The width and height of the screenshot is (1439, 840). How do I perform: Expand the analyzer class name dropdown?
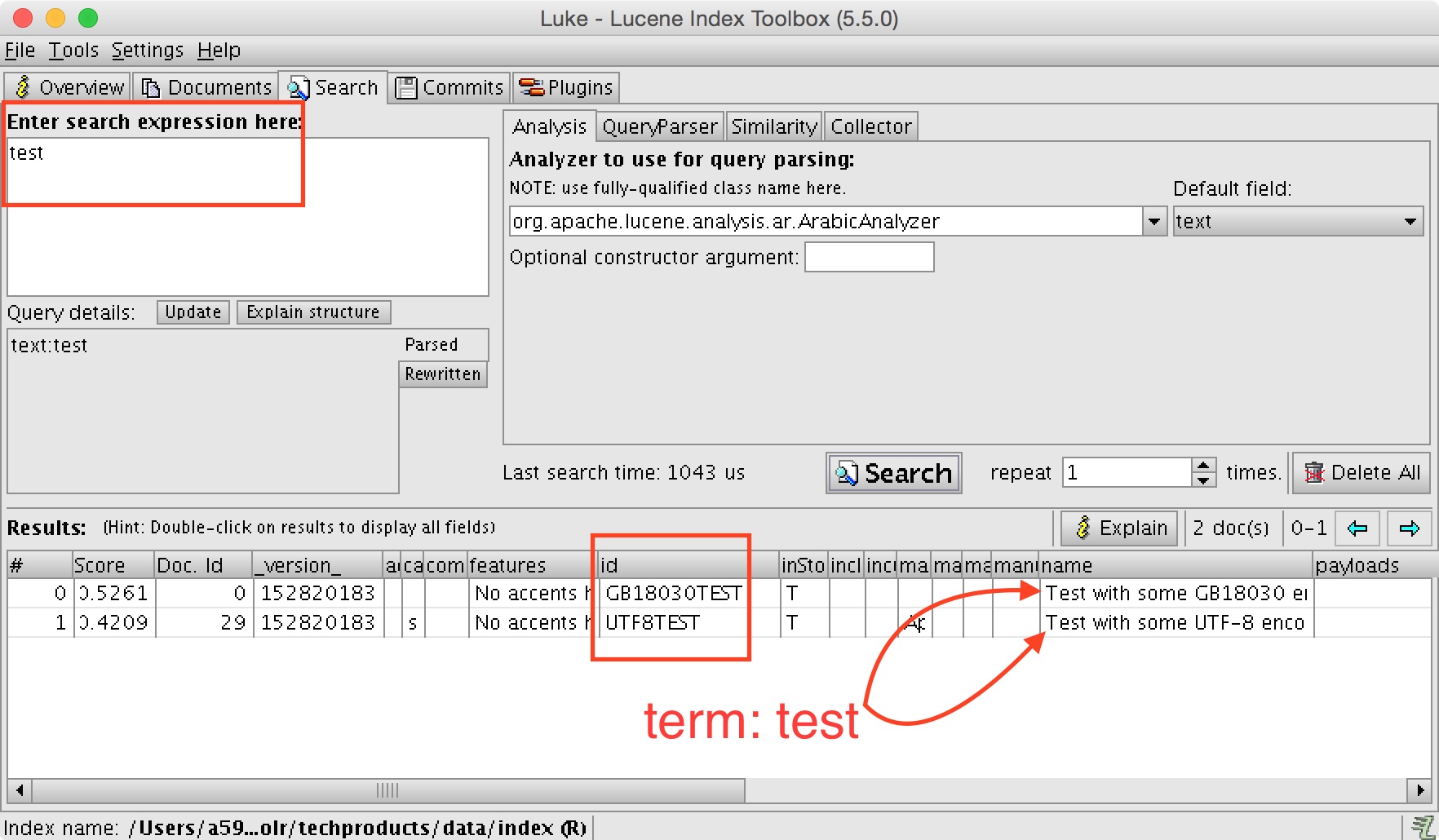(x=1153, y=222)
